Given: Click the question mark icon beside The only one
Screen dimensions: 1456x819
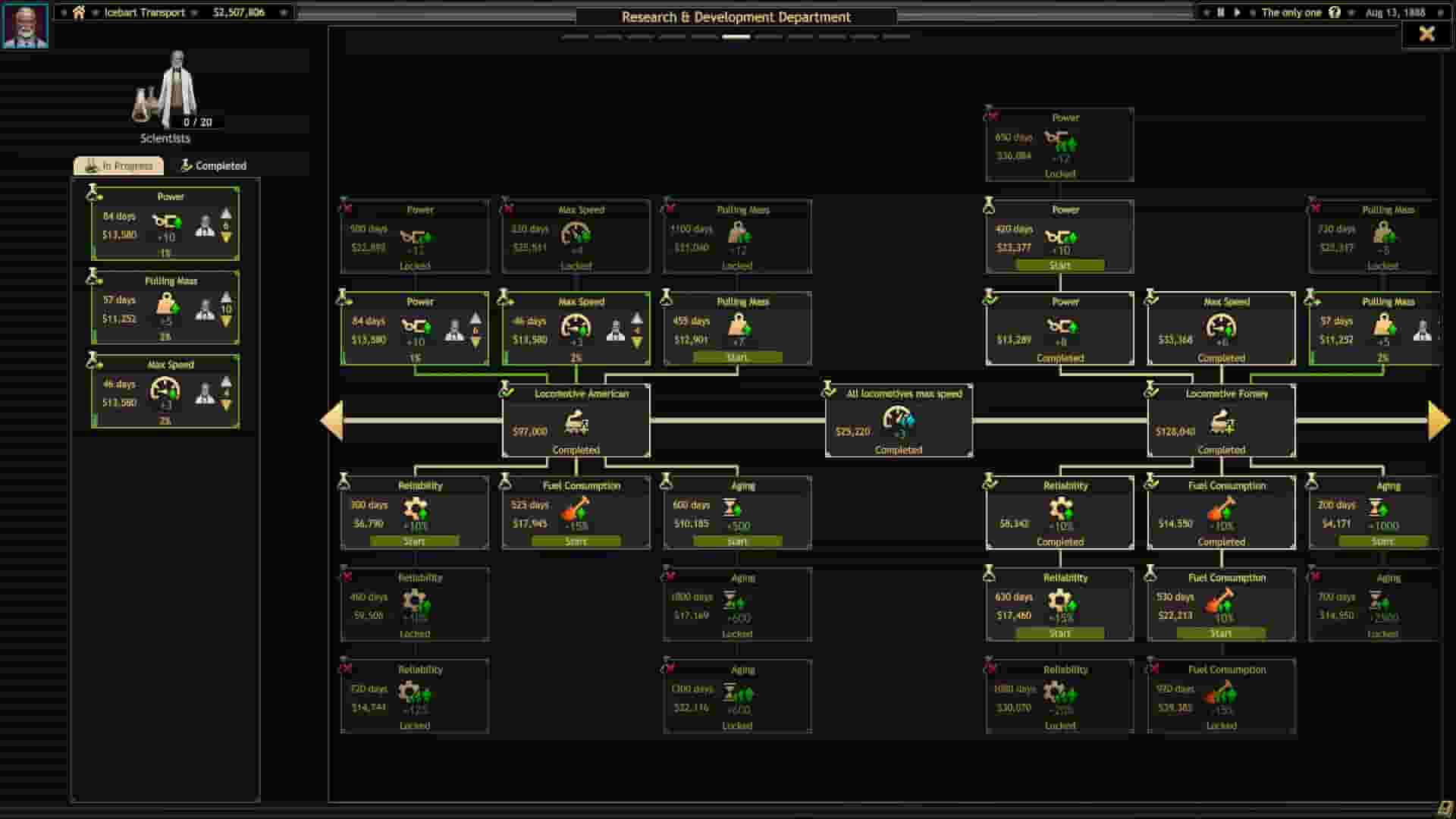Looking at the screenshot, I should pyautogui.click(x=1335, y=13).
